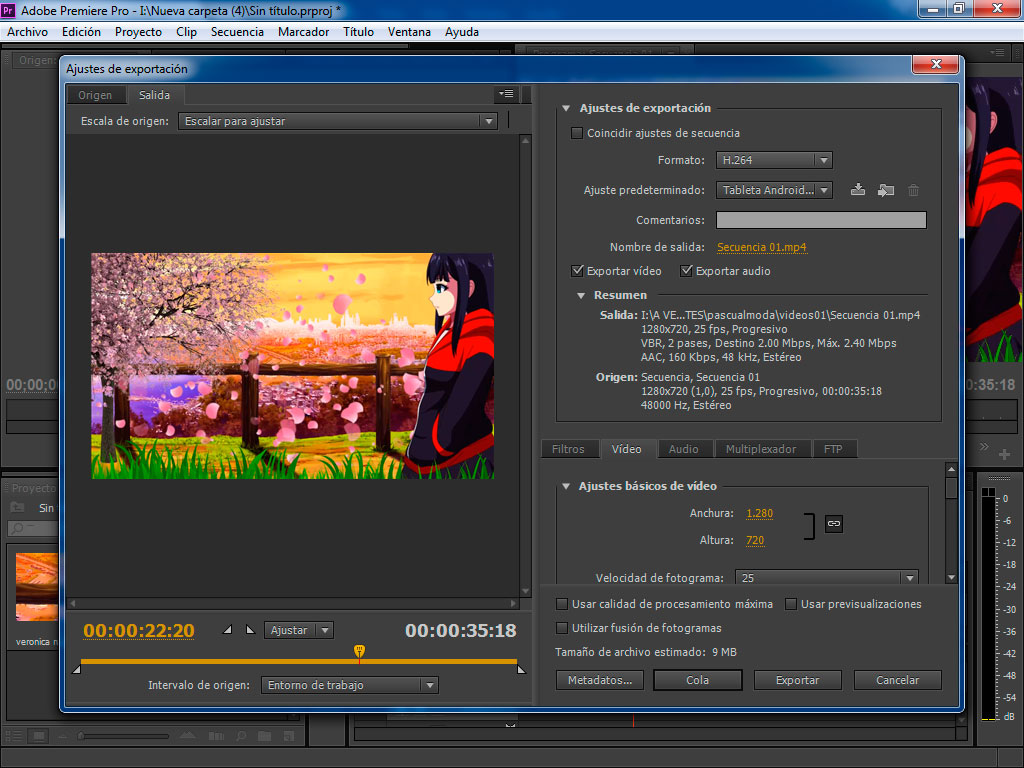
Task: Click the veronica clip thumbnail in project panel
Action: 37,587
